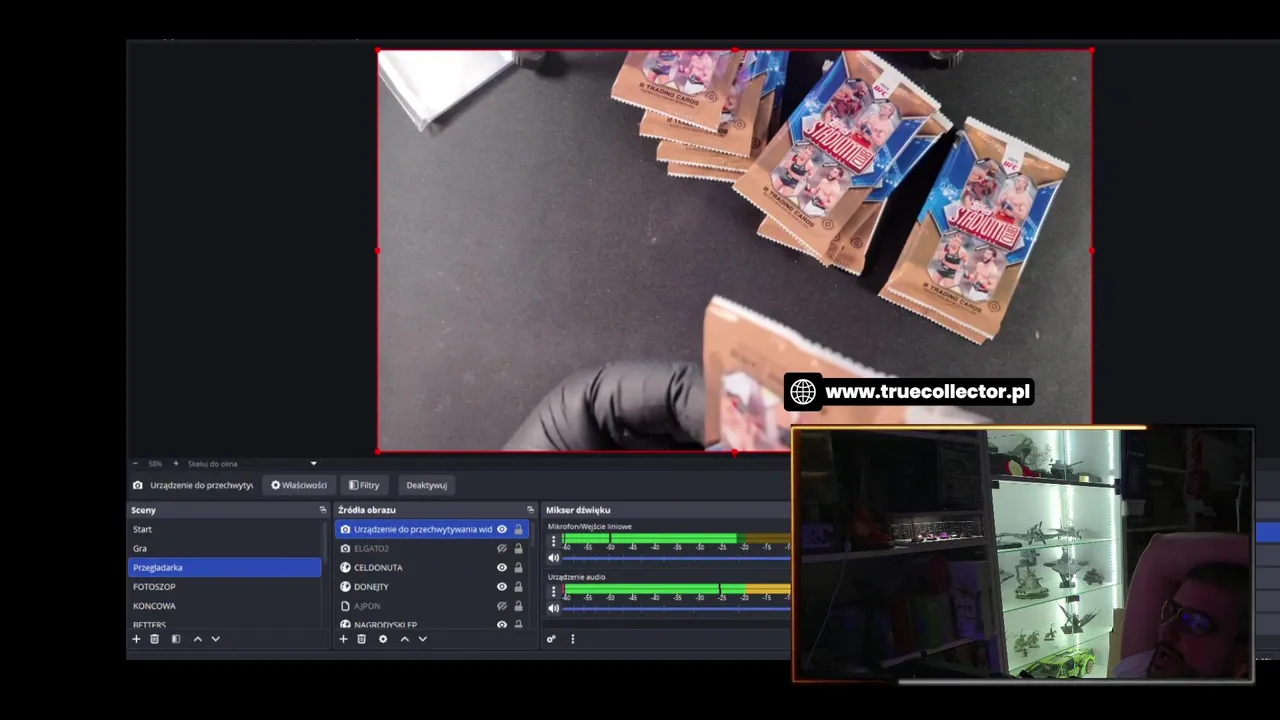Move selected source up
The height and width of the screenshot is (720, 1280).
point(404,639)
